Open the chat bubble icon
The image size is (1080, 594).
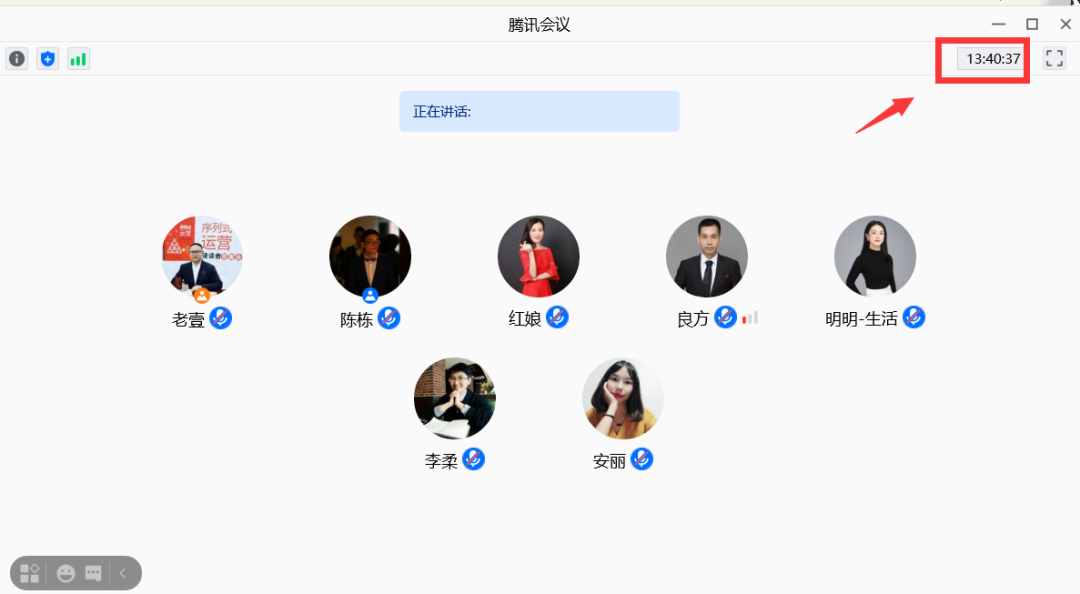click(93, 573)
